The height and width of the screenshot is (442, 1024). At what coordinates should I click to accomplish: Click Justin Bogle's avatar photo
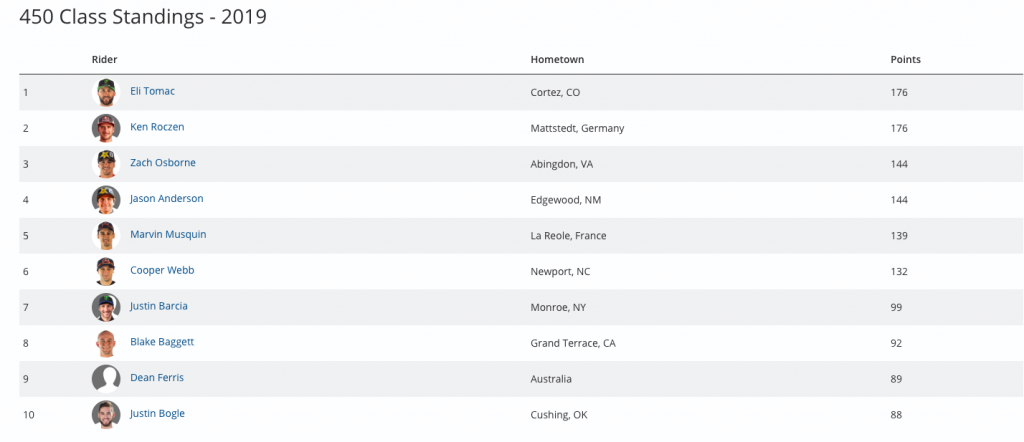click(x=106, y=415)
